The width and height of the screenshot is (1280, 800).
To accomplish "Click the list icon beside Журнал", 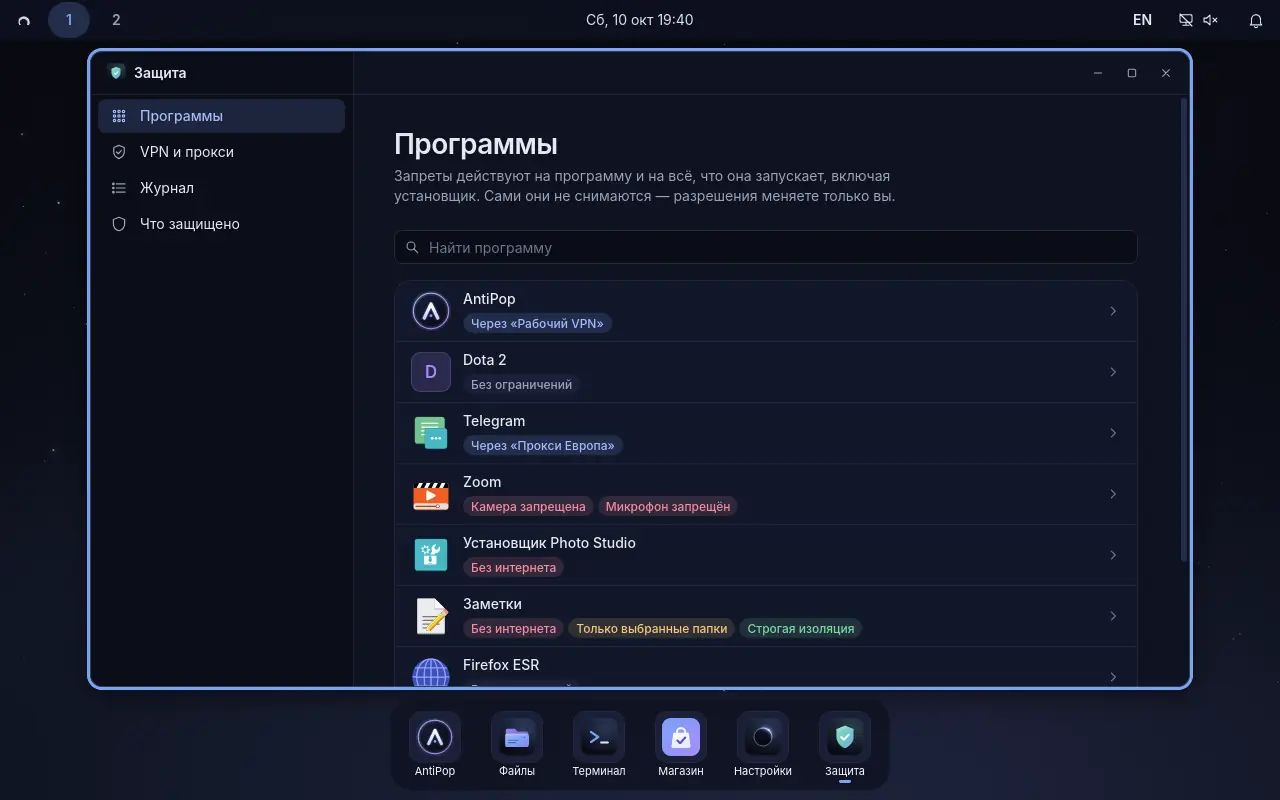I will click(119, 188).
